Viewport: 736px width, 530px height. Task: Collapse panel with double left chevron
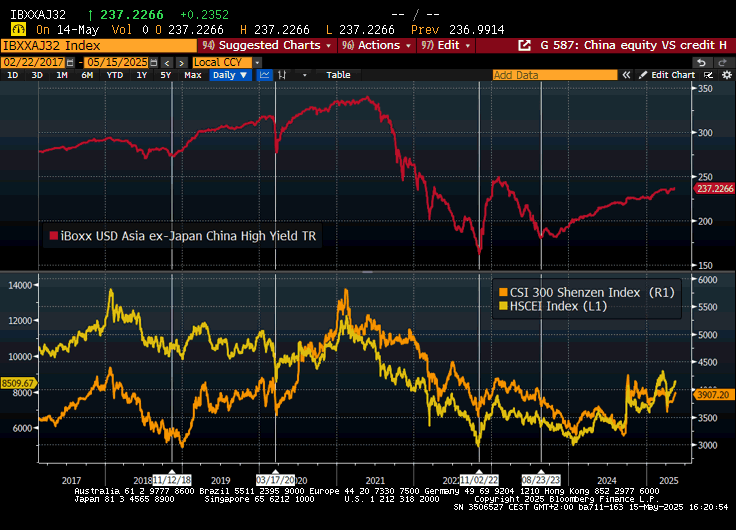coord(626,75)
